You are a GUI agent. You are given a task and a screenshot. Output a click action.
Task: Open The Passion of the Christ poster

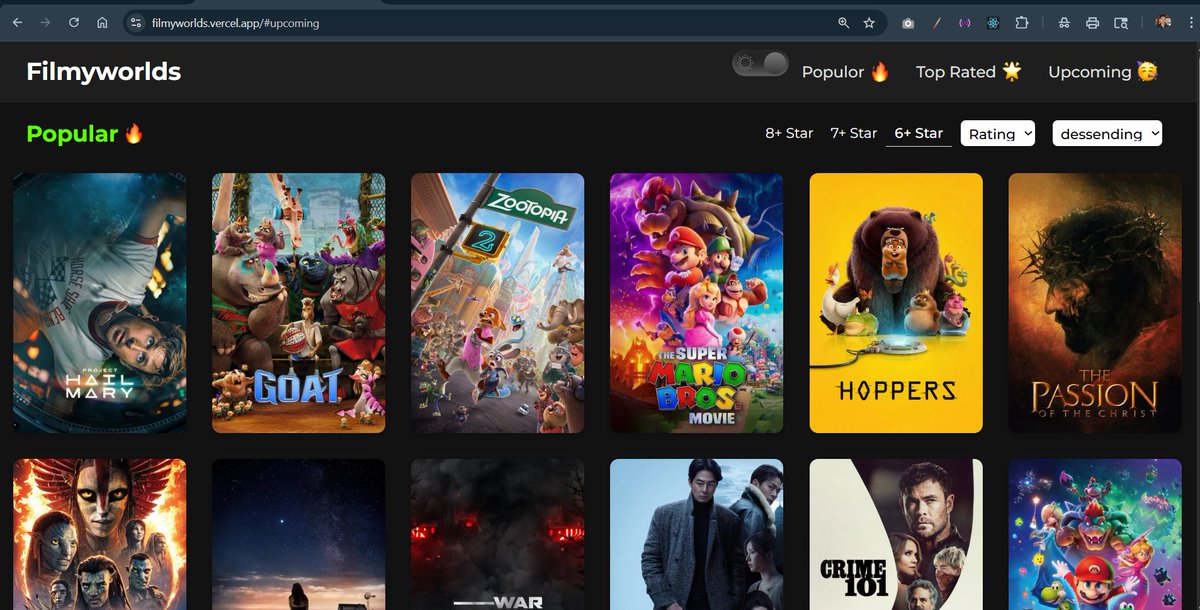point(1095,303)
